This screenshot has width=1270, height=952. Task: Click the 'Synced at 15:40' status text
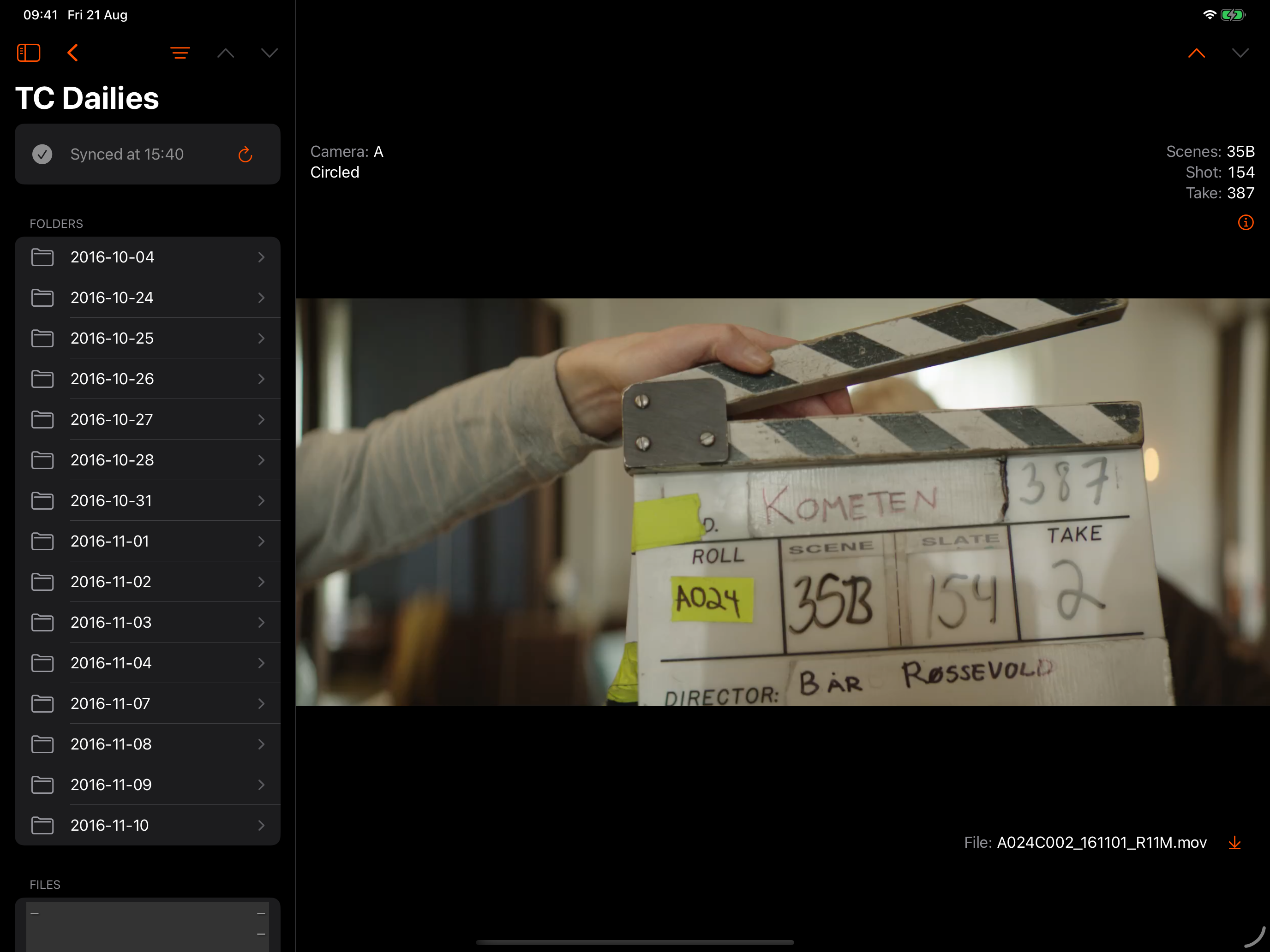[x=127, y=154]
